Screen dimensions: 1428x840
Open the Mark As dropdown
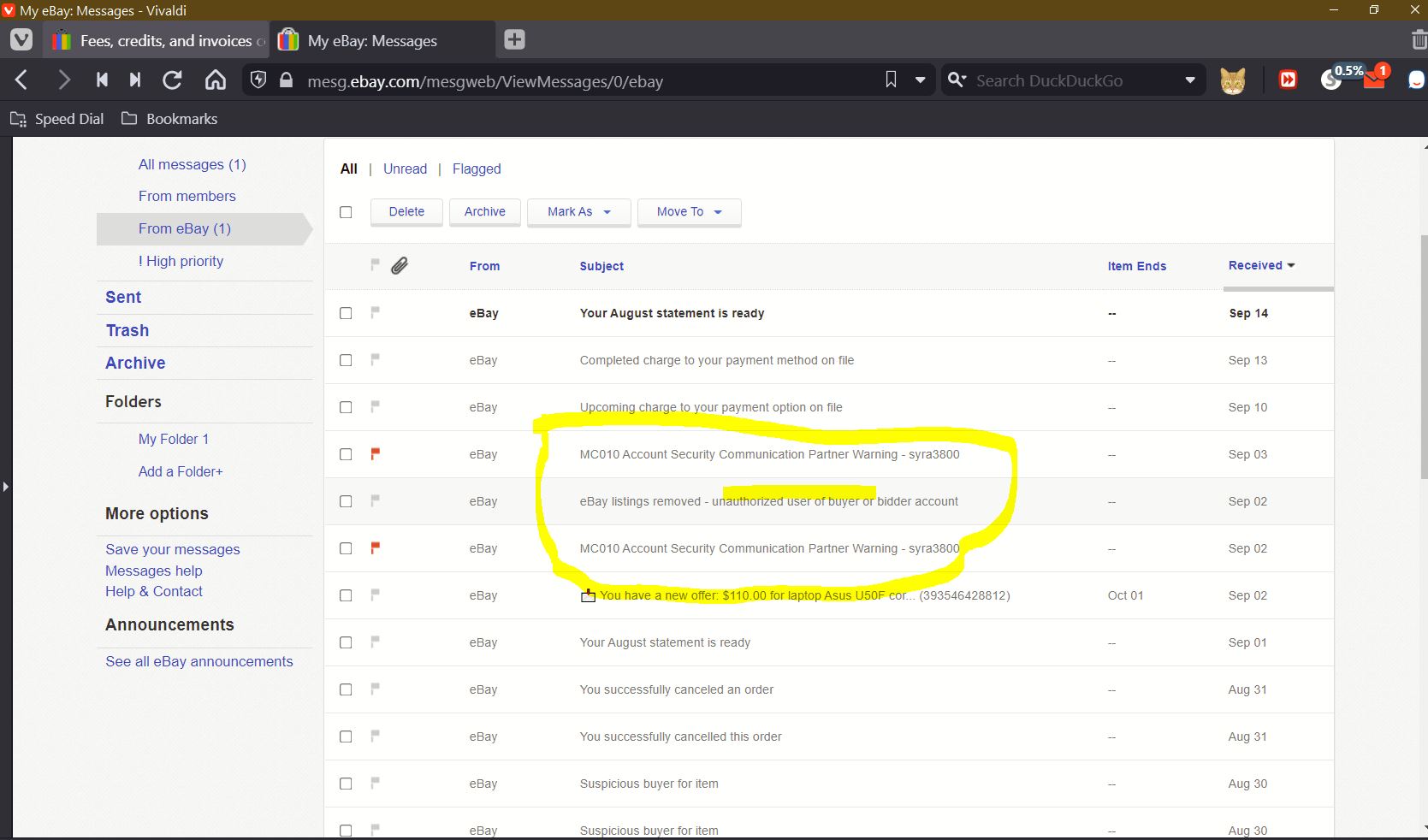click(579, 212)
